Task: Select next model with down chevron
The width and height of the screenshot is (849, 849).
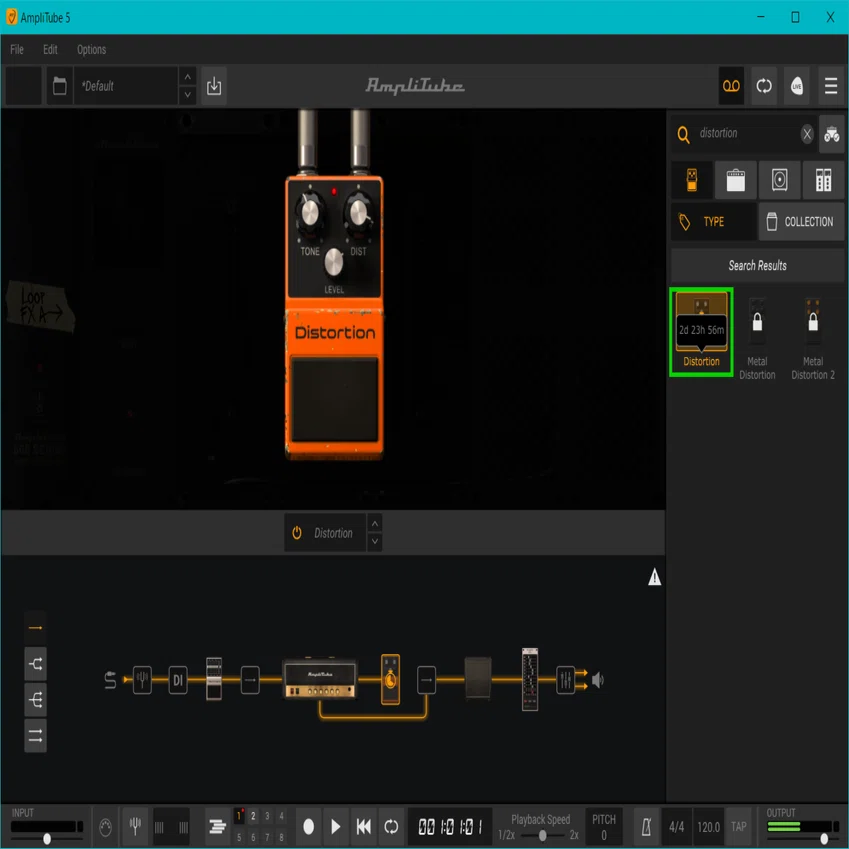Action: coord(375,541)
